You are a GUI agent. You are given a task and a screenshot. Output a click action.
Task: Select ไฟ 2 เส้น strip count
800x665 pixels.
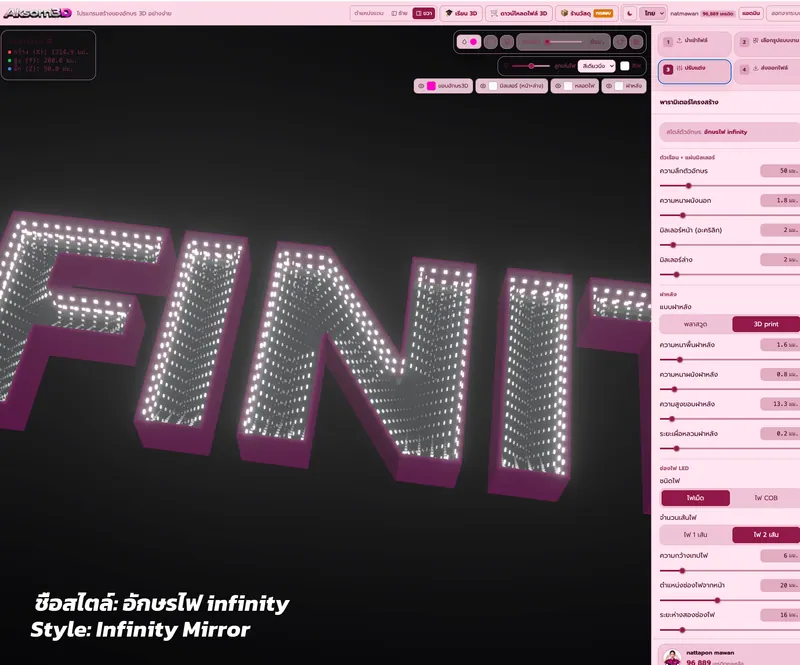pos(766,535)
